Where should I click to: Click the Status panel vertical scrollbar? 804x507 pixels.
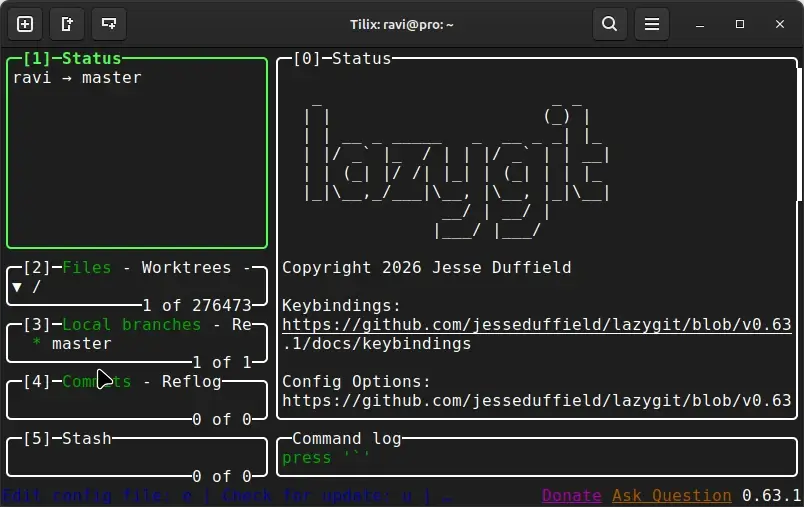click(x=799, y=134)
